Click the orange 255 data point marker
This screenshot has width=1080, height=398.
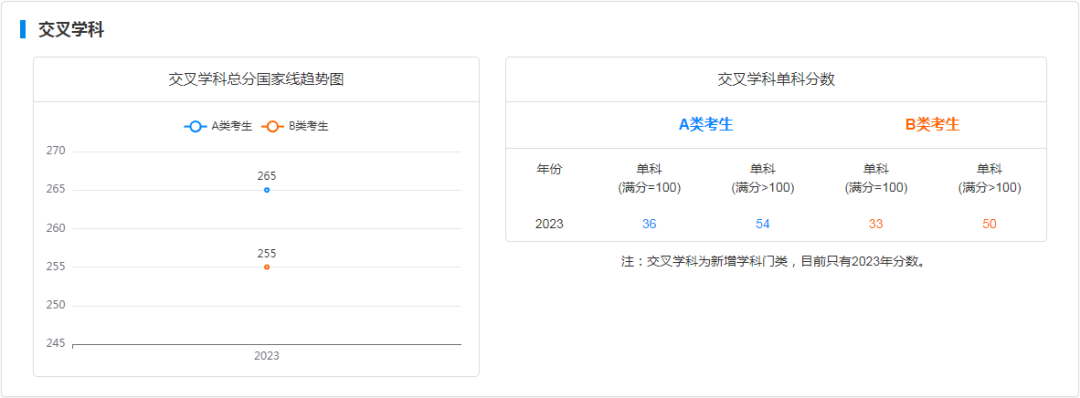(x=267, y=266)
